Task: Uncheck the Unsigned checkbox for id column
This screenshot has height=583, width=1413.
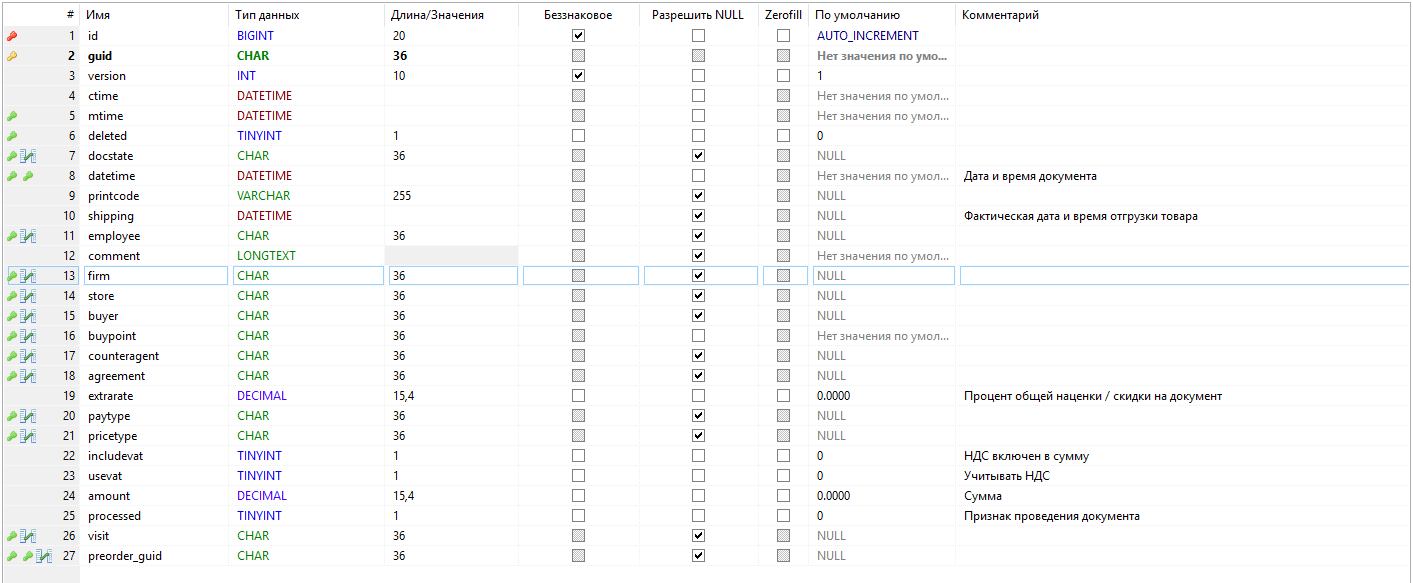Action: (x=578, y=36)
